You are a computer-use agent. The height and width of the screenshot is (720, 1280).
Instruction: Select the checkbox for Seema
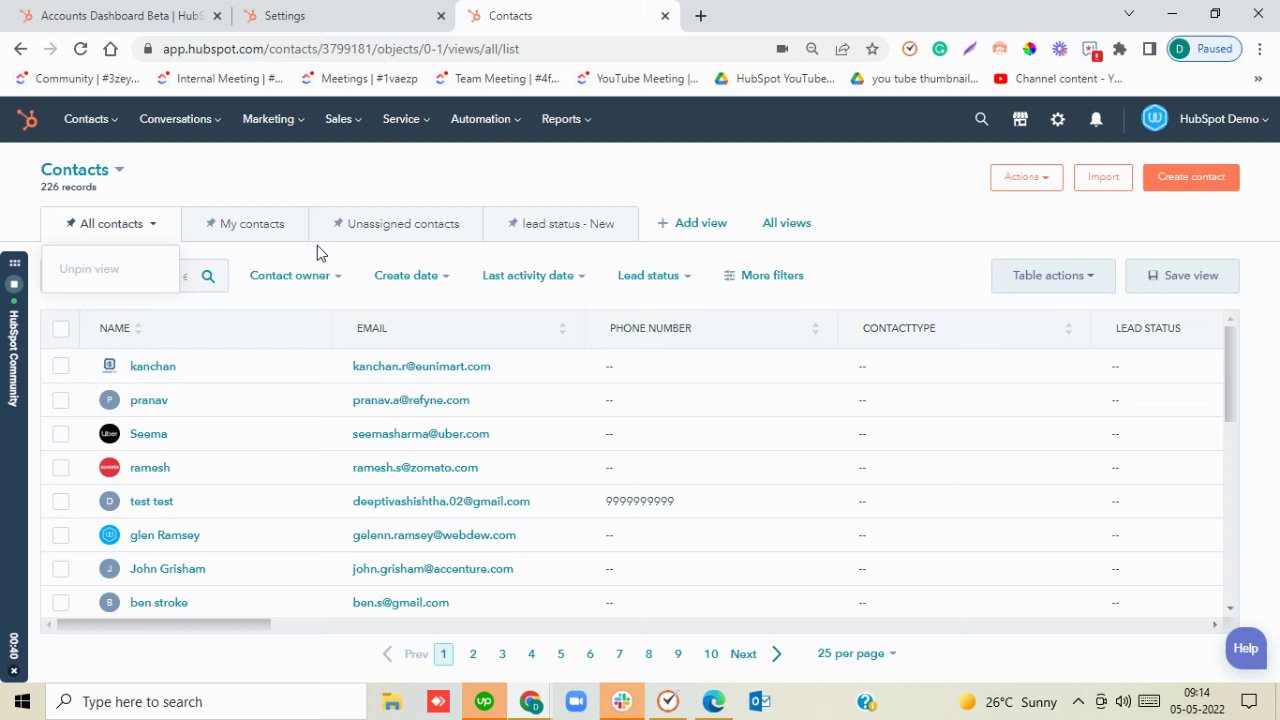61,434
